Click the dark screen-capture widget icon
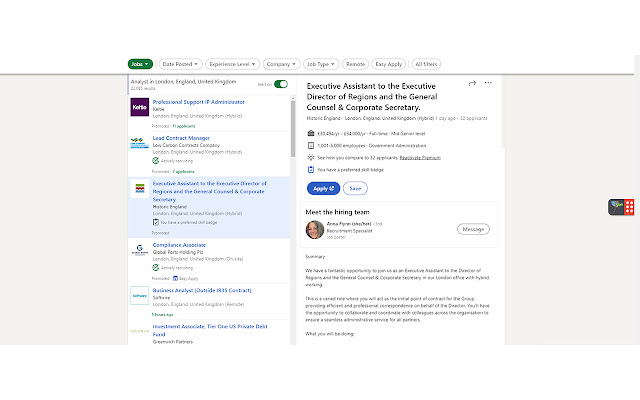Viewport: 640px width, 400px height. tap(616, 207)
